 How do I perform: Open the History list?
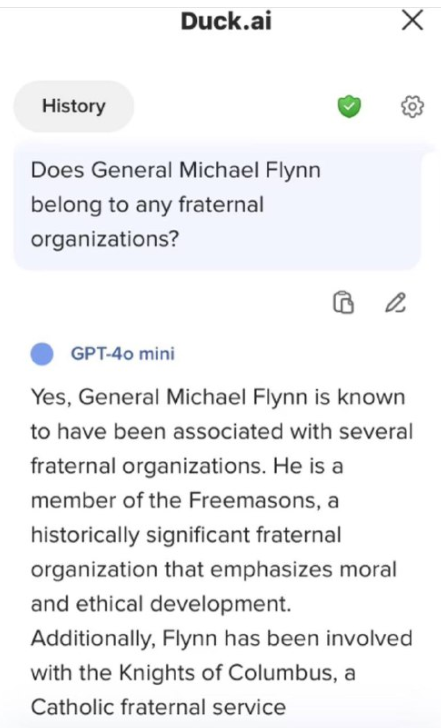click(x=74, y=106)
